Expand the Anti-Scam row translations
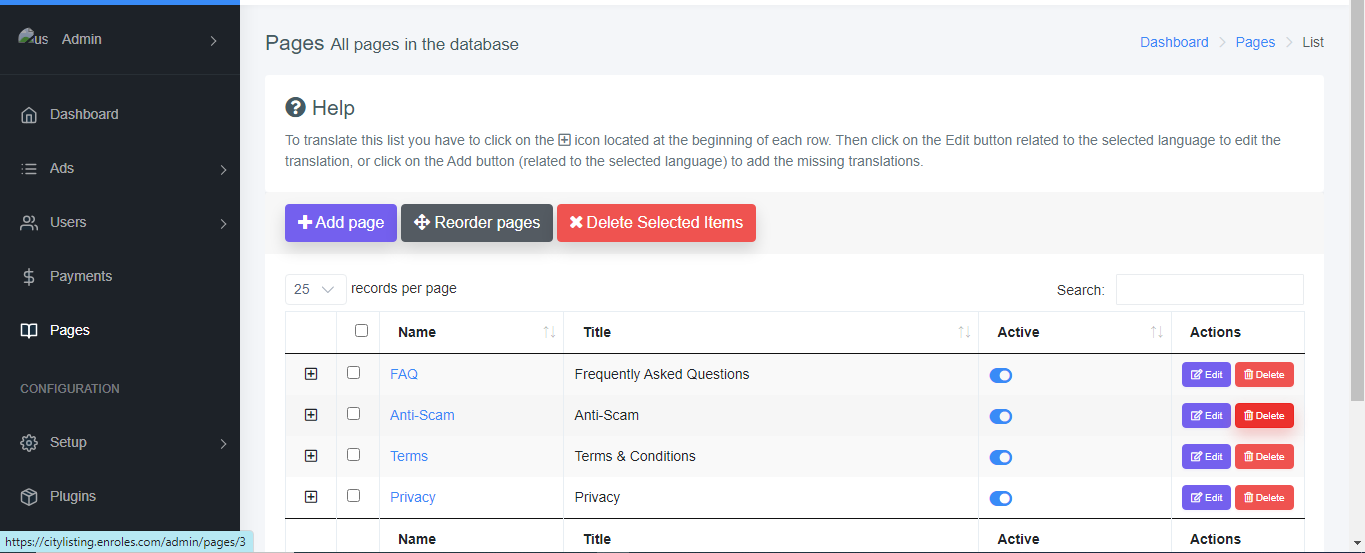Image resolution: width=1365 pixels, height=553 pixels. point(311,415)
